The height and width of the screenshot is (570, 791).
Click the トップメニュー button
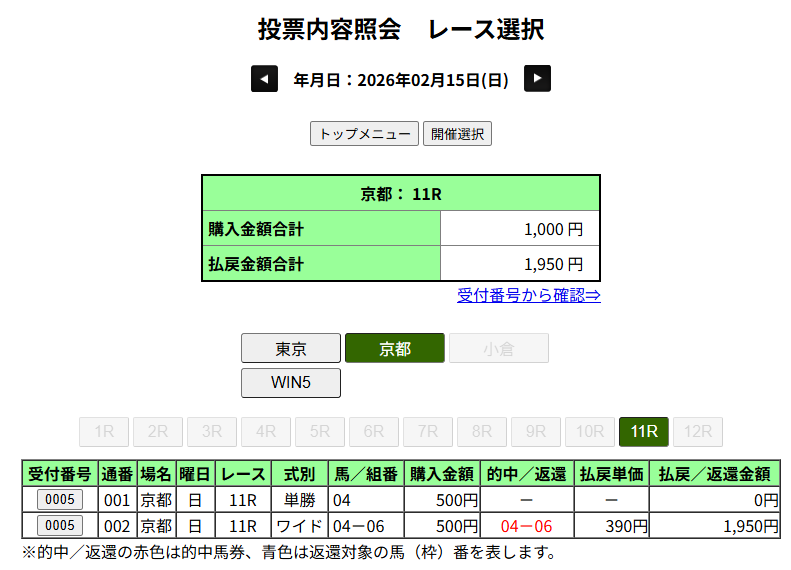tap(364, 134)
